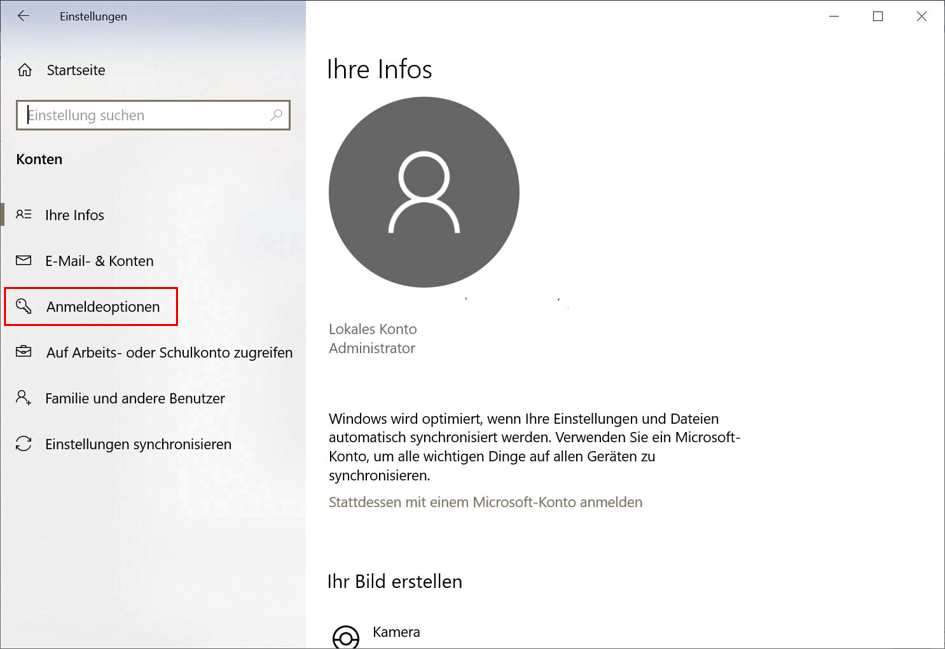945x649 pixels.
Task: Click the magnifier icon in search box
Action: click(276, 114)
